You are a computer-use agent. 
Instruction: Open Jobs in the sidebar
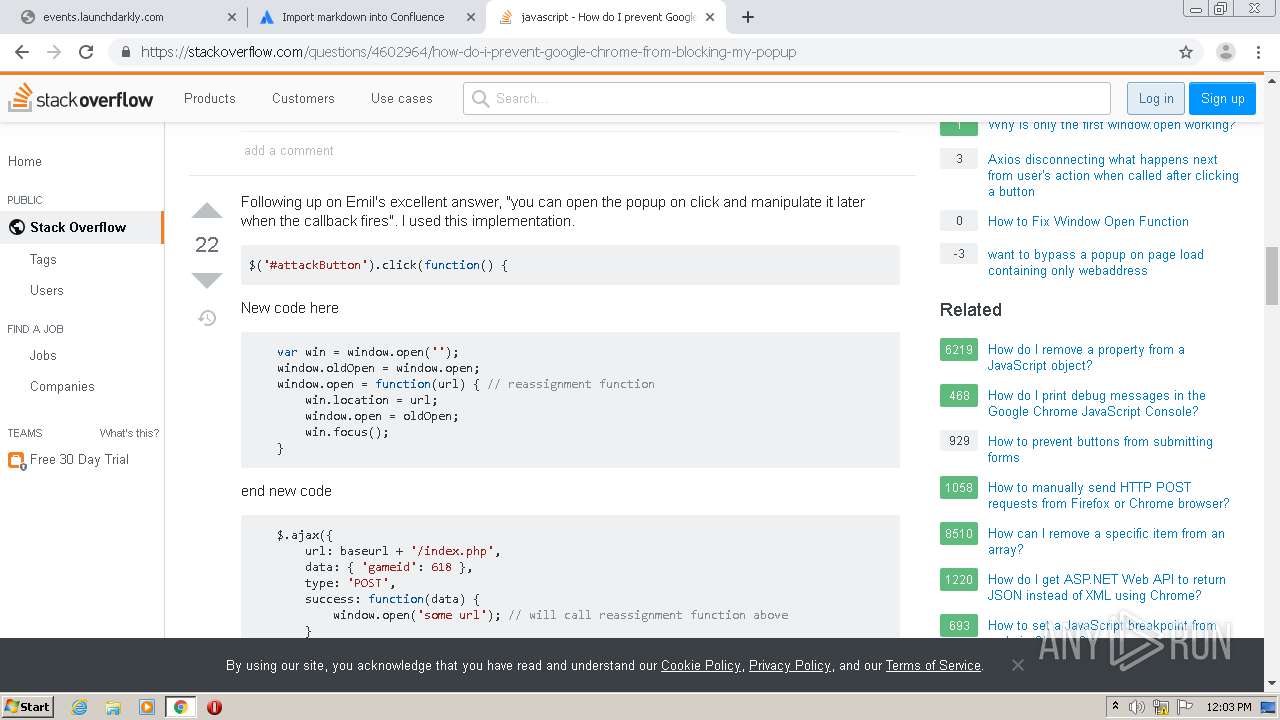point(43,355)
